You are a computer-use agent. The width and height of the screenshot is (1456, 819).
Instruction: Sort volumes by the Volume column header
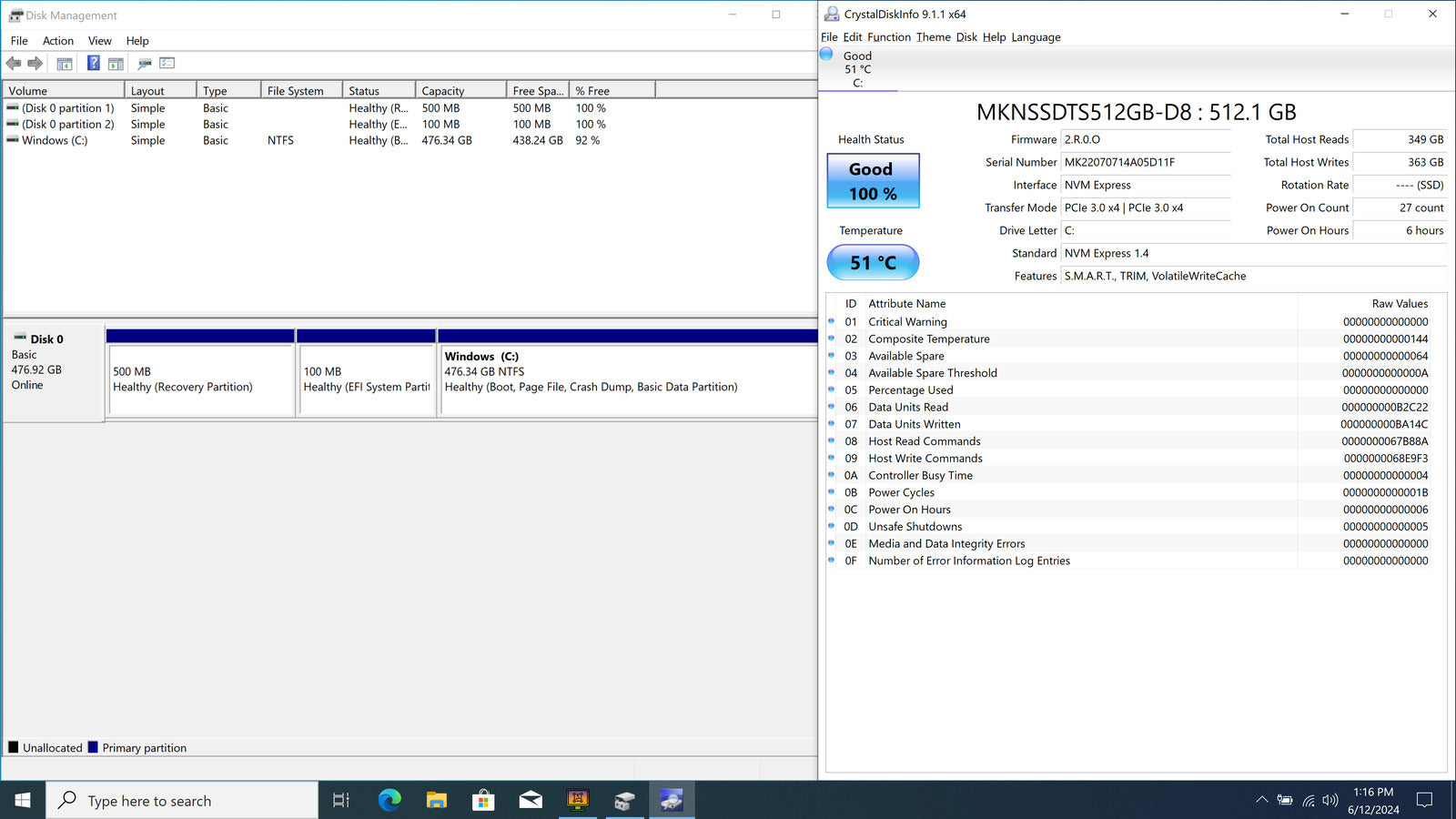click(64, 91)
